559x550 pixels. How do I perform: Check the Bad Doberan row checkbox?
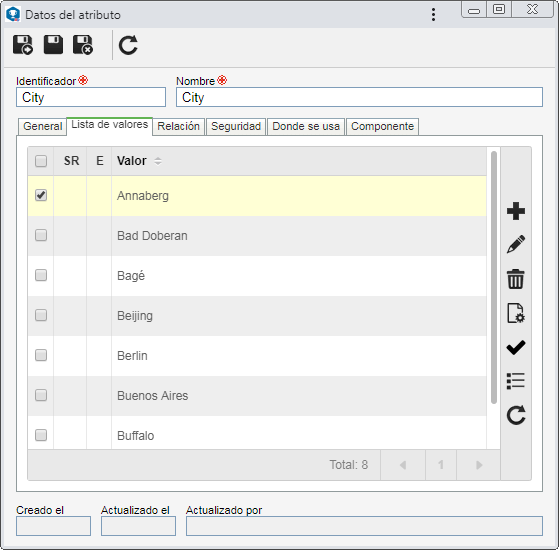click(41, 235)
